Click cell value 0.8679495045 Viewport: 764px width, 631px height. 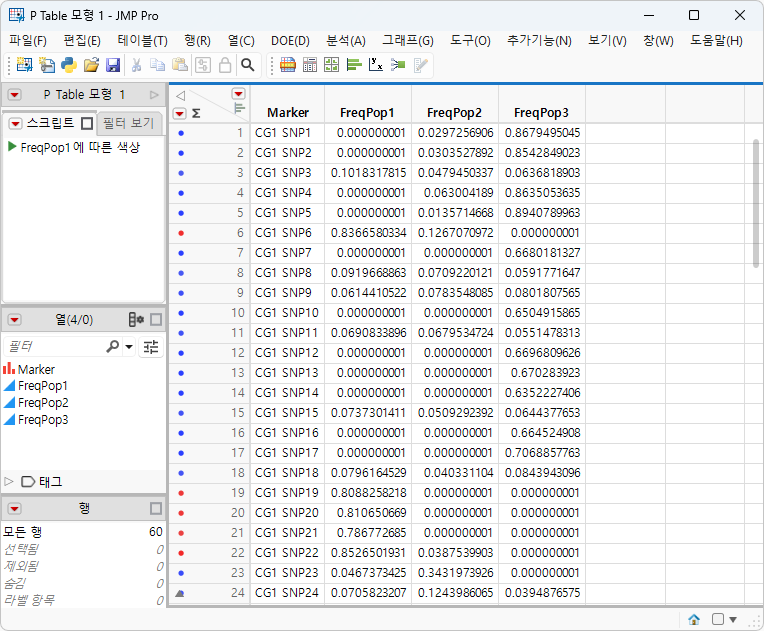[x=542, y=133]
